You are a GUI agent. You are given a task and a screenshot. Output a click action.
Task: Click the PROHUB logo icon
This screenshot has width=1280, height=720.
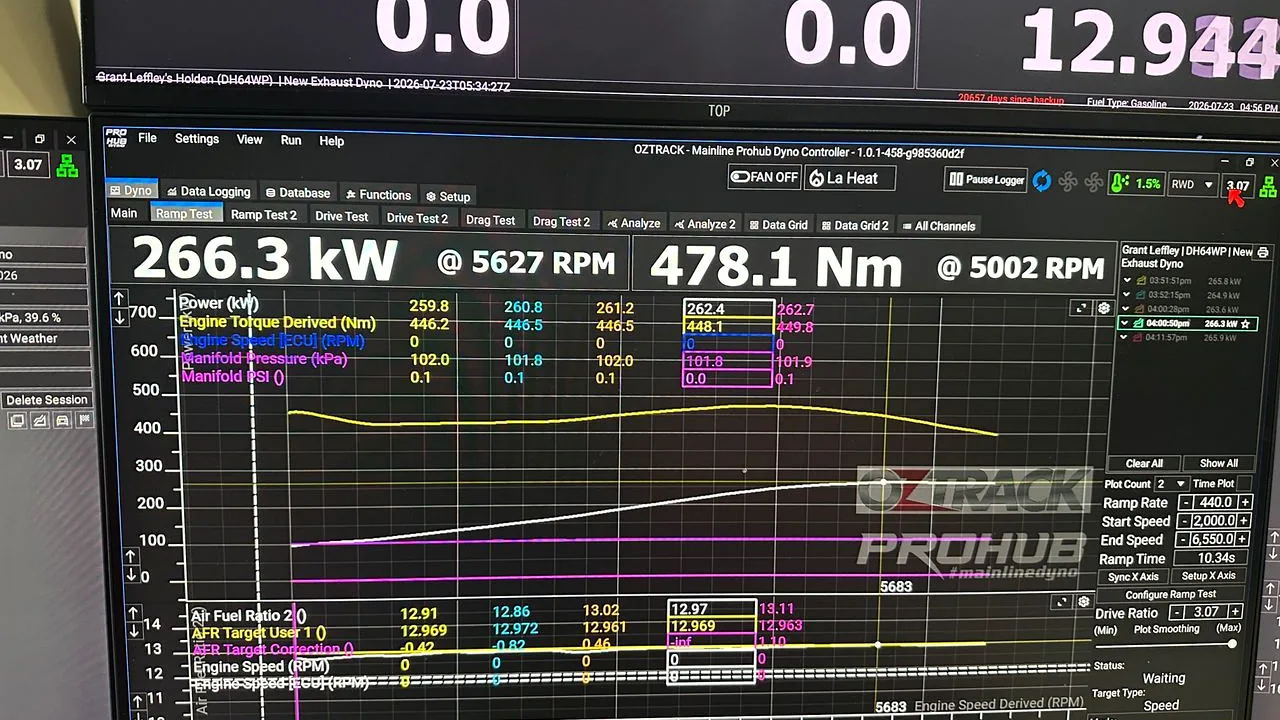tap(116, 138)
